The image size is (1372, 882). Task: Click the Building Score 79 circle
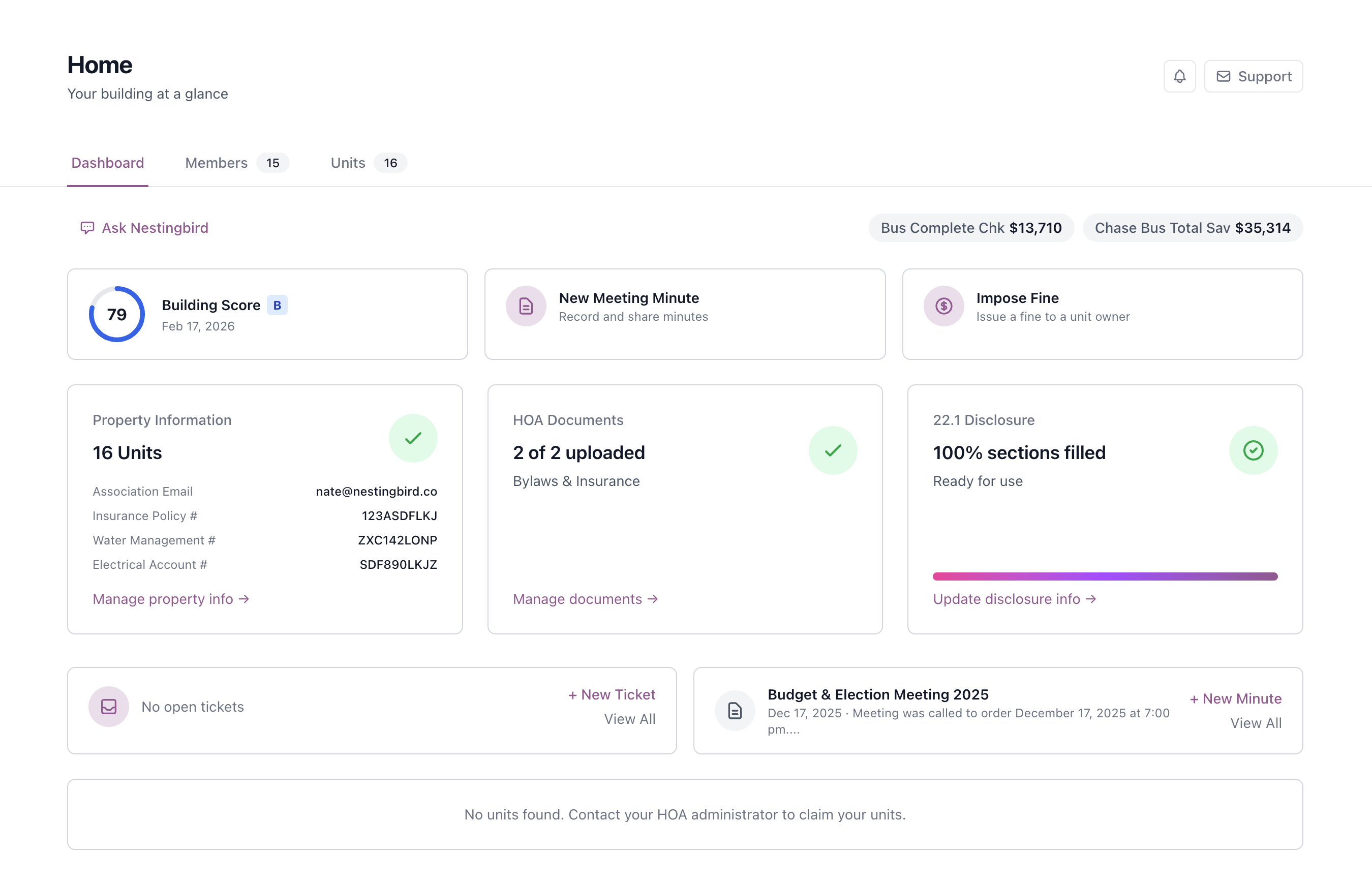[116, 314]
